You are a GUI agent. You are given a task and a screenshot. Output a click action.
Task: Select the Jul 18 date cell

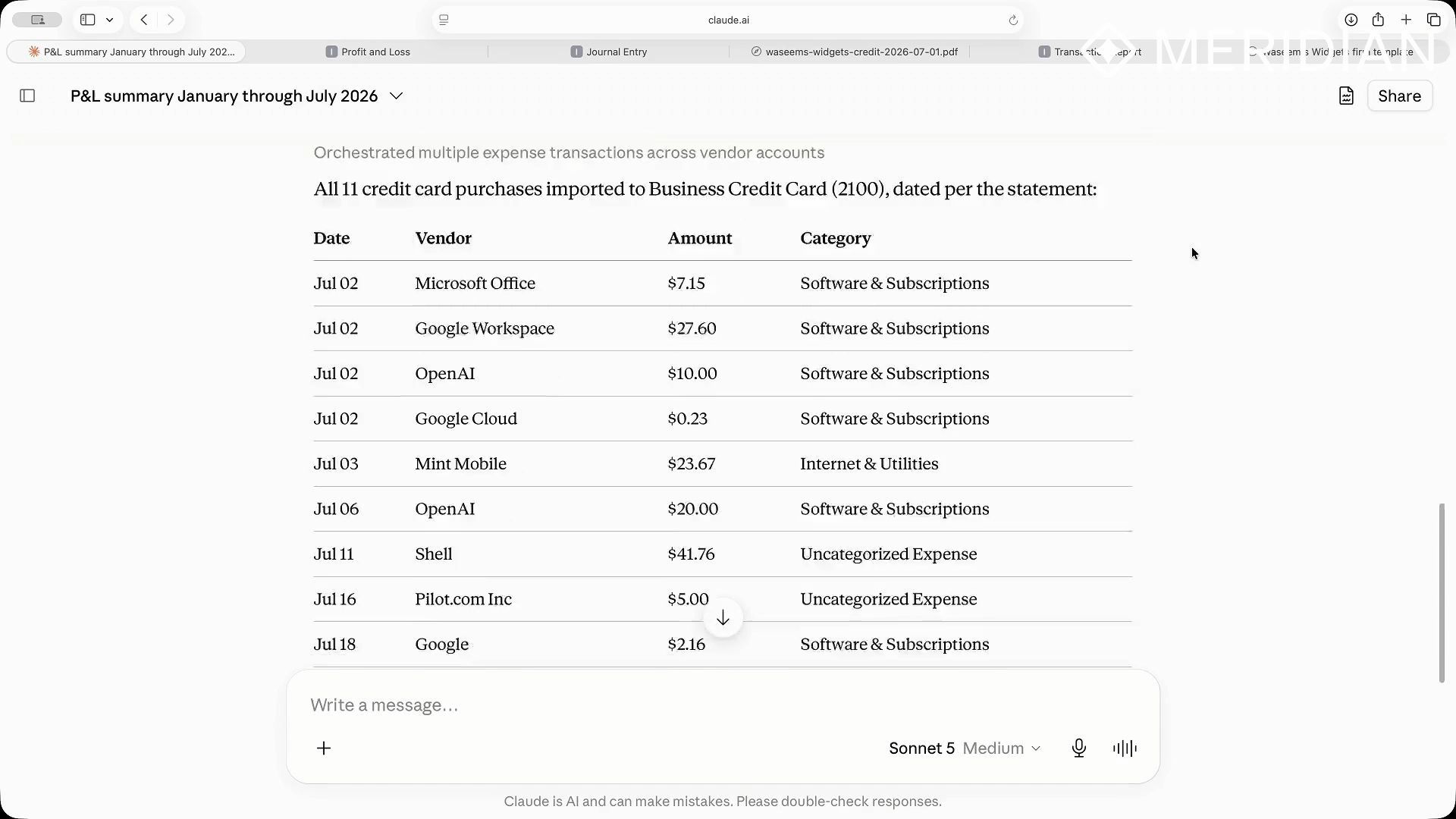pyautogui.click(x=334, y=645)
